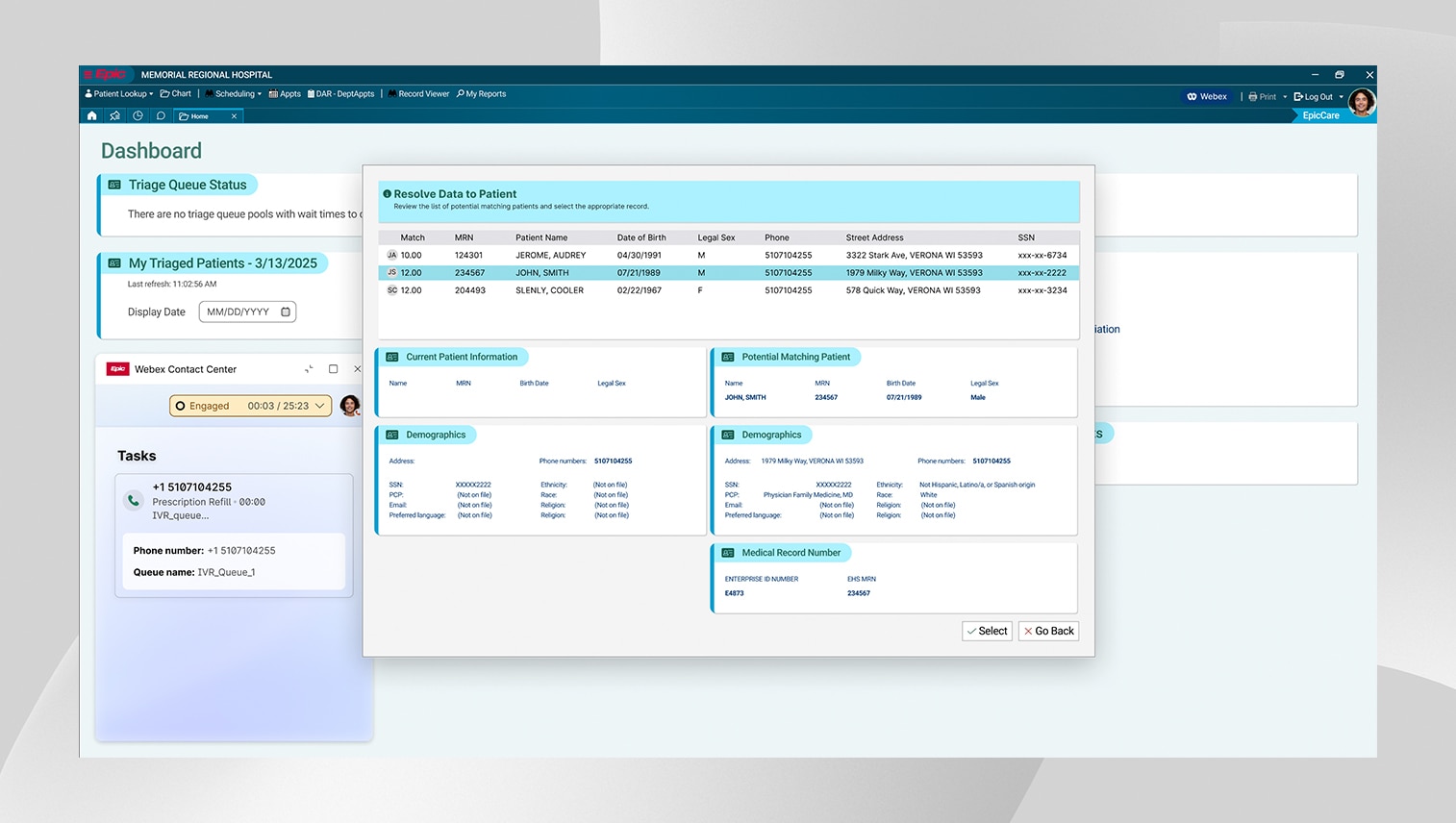Close the Home tab
Screen dimensions: 1456x823
[234, 116]
